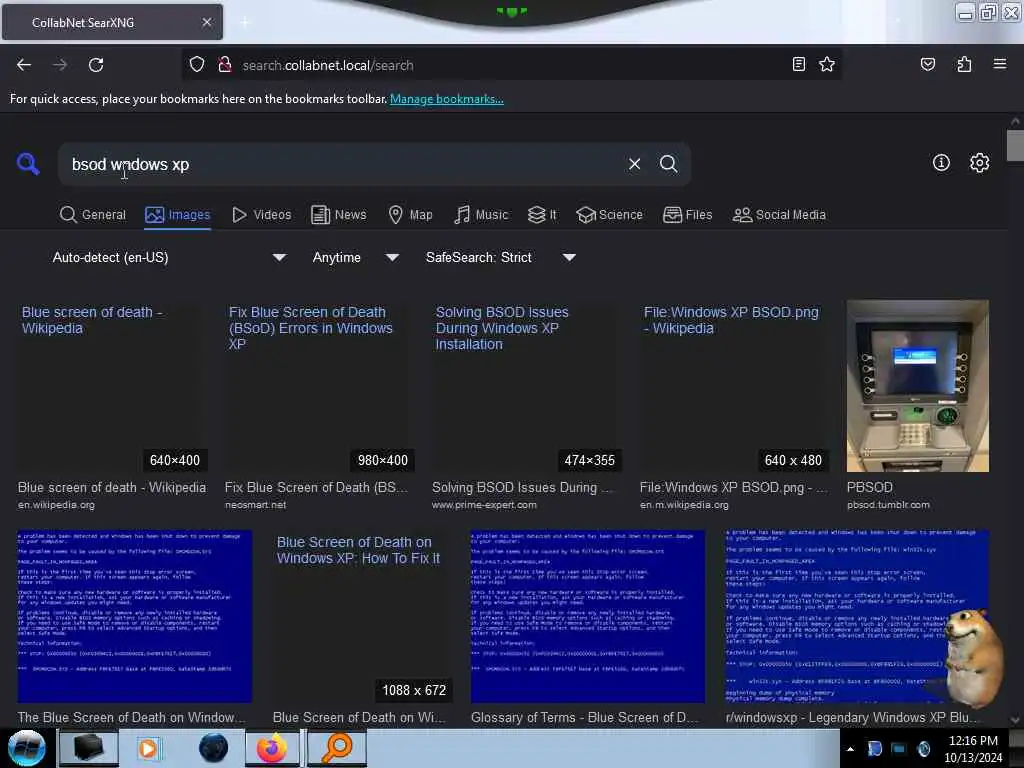Select the Science category tab
This screenshot has height=768, width=1024.
coord(610,215)
